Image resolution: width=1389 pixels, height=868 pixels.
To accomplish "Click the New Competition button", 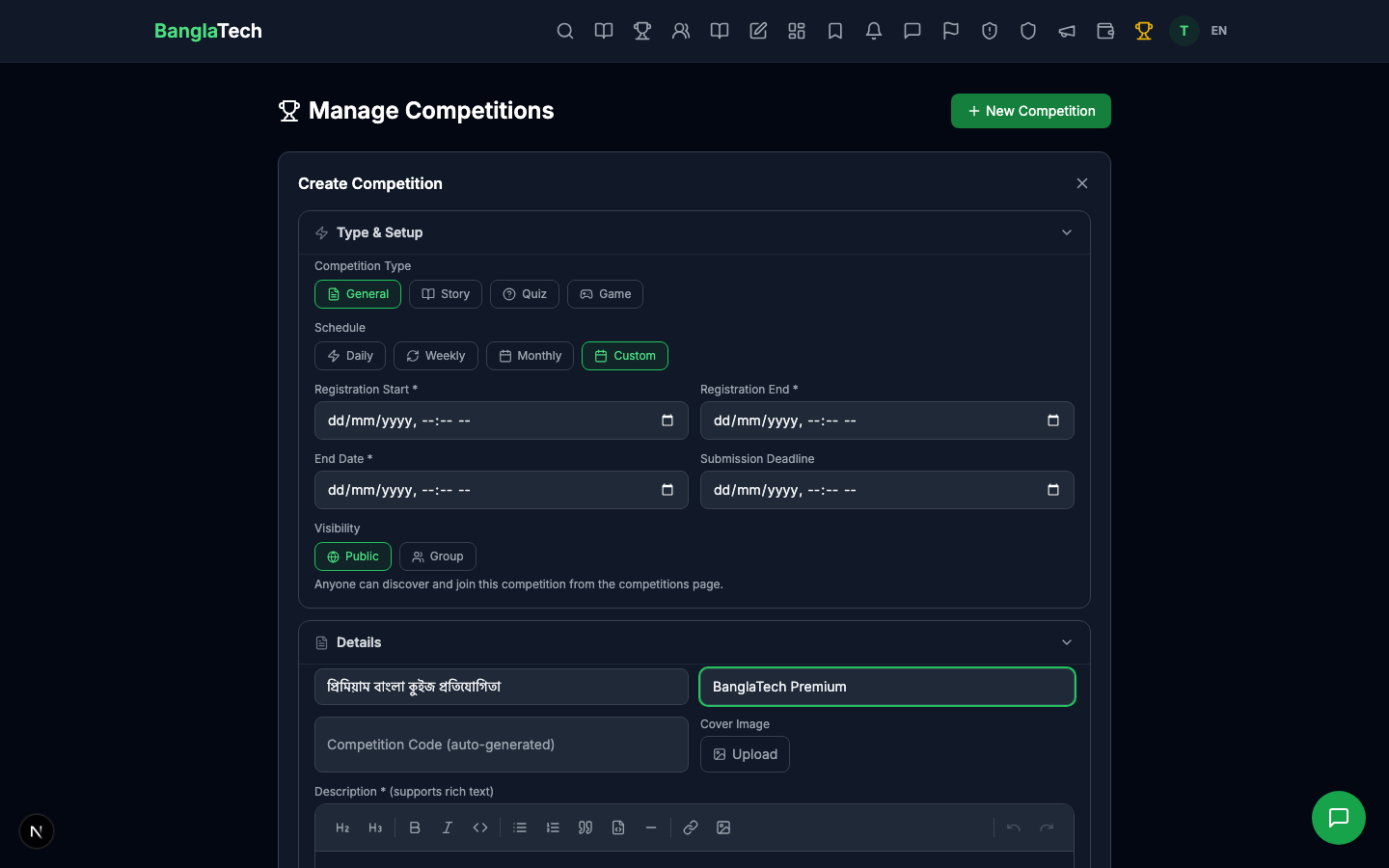I will tap(1030, 111).
